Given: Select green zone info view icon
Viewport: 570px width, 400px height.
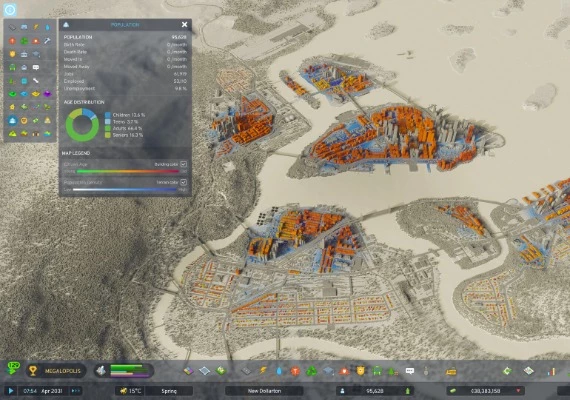Looking at the screenshot, I should point(12,94).
